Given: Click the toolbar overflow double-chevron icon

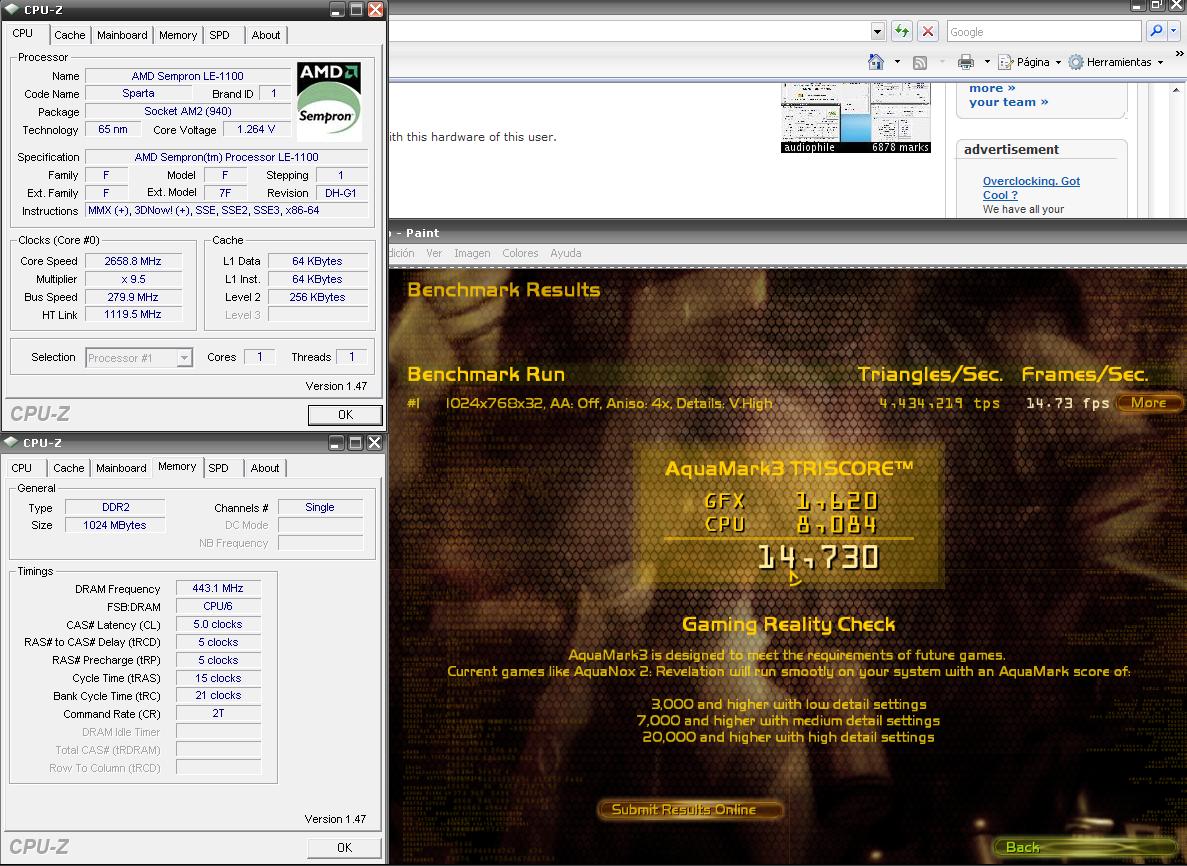Looking at the screenshot, I should (x=1179, y=54).
